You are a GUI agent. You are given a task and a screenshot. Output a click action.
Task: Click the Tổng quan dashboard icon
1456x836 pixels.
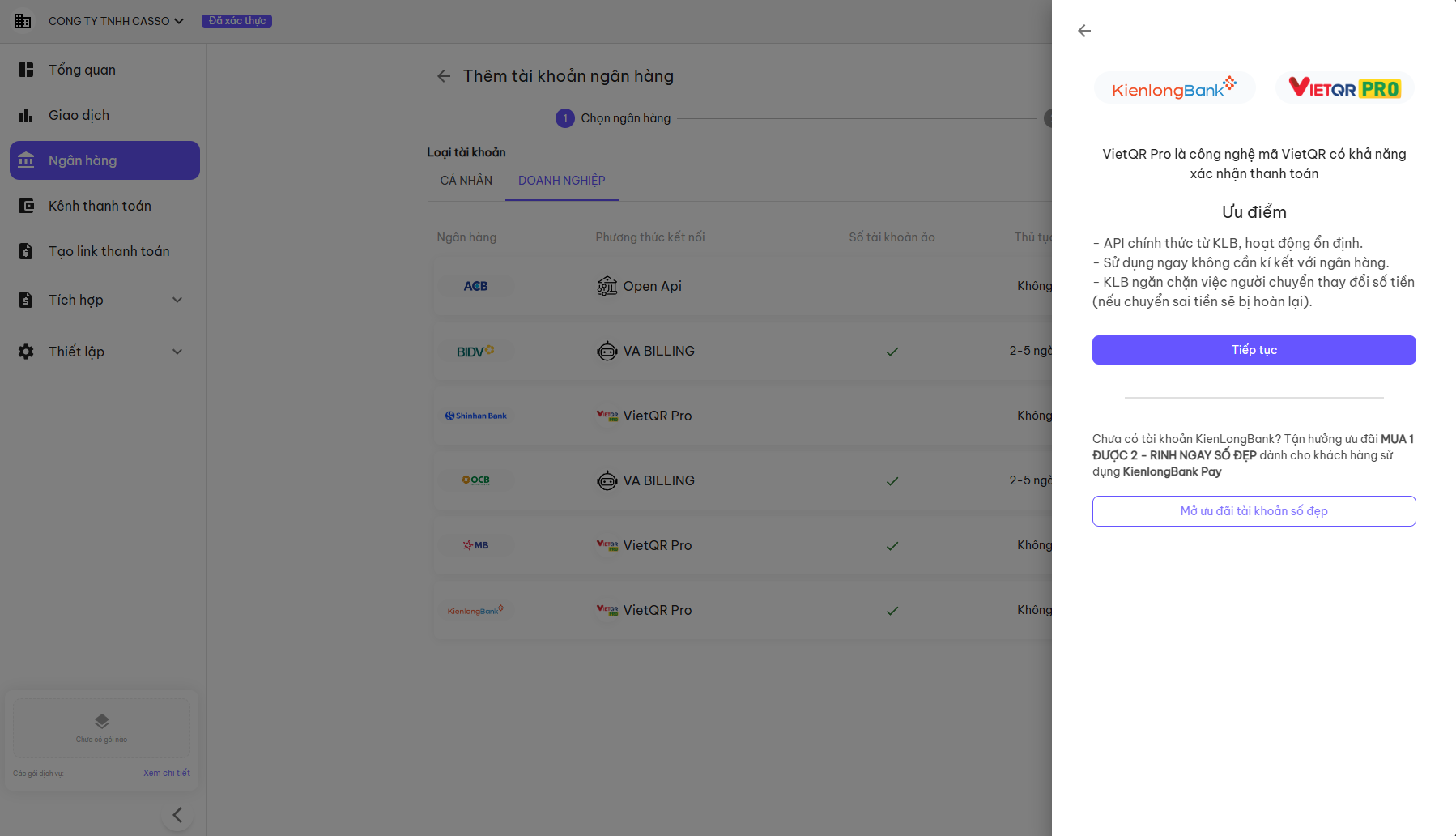[26, 70]
